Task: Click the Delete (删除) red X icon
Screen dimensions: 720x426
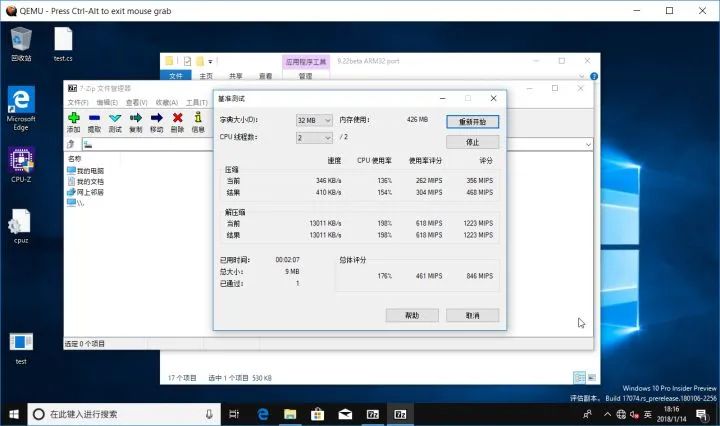Action: (177, 123)
